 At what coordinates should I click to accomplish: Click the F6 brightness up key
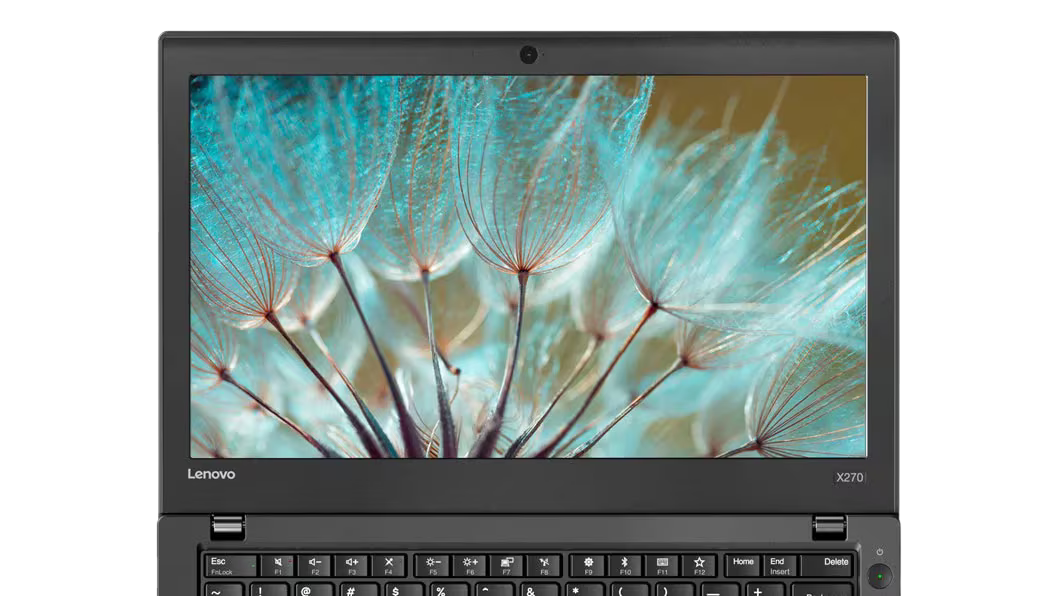470,566
